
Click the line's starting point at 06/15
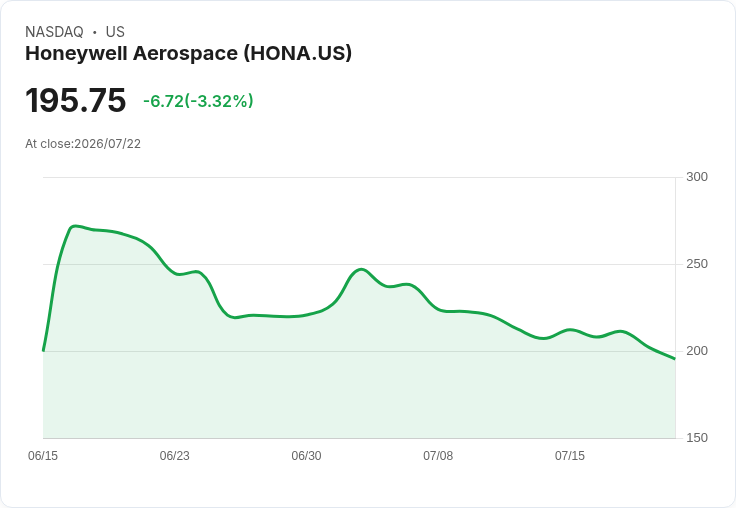(x=43, y=350)
